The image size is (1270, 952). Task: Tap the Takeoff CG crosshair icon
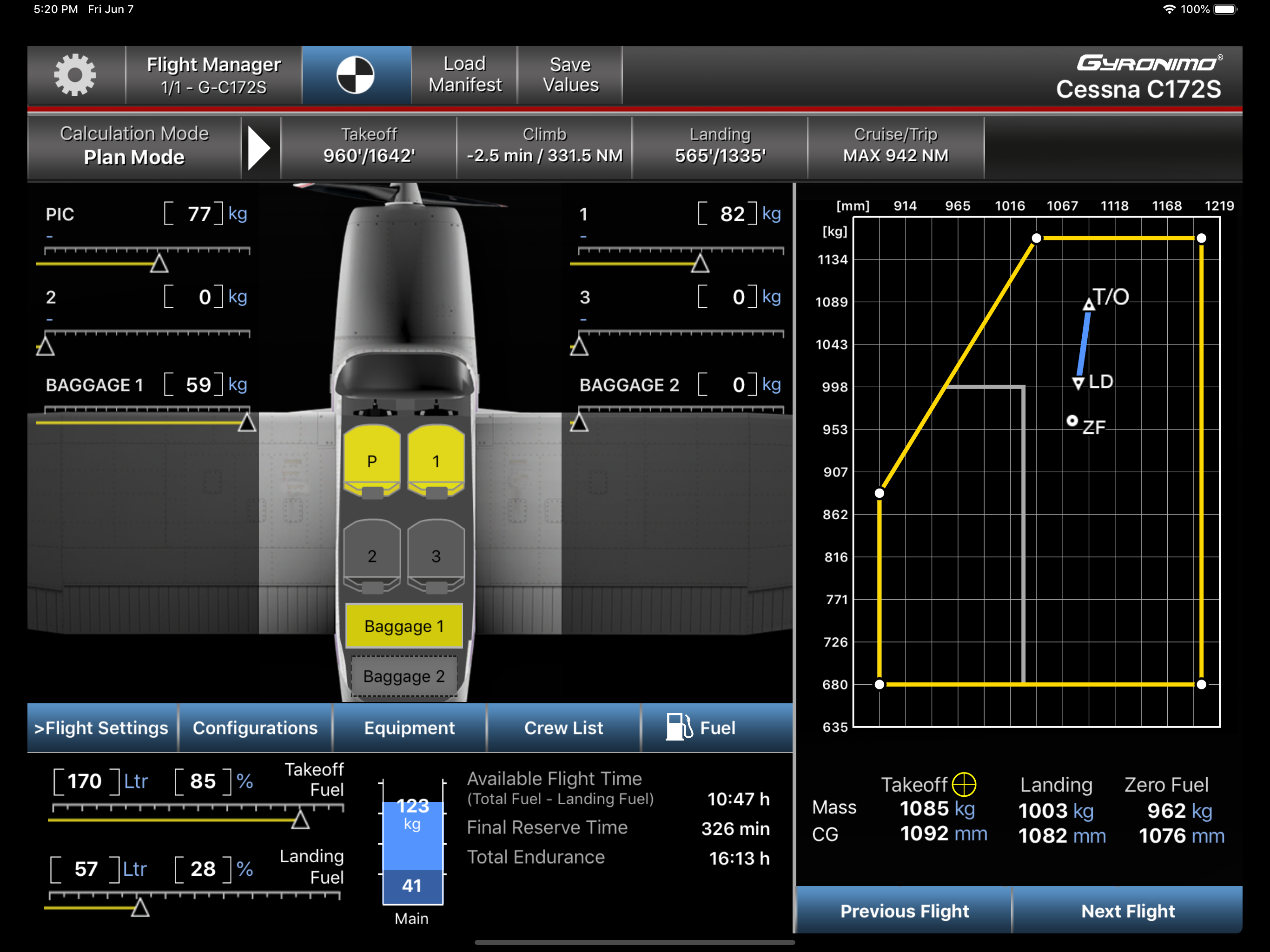tap(963, 784)
